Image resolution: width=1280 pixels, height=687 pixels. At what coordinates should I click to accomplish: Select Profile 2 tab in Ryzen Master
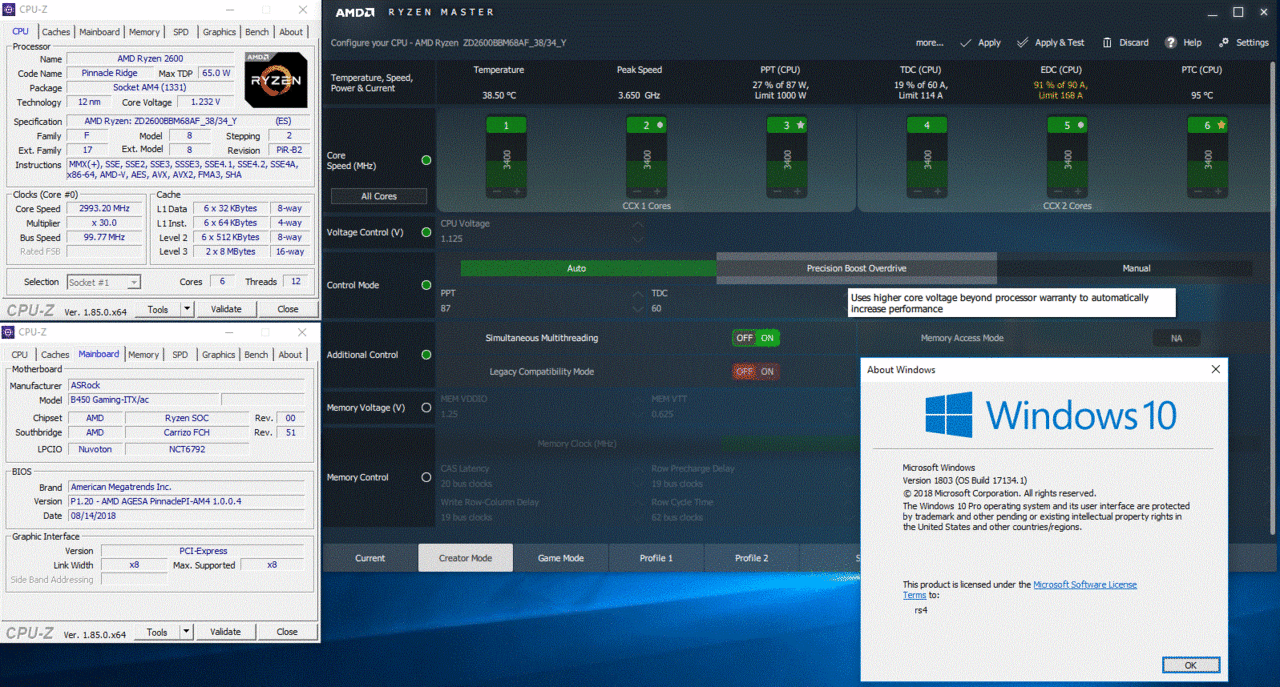tap(752, 558)
